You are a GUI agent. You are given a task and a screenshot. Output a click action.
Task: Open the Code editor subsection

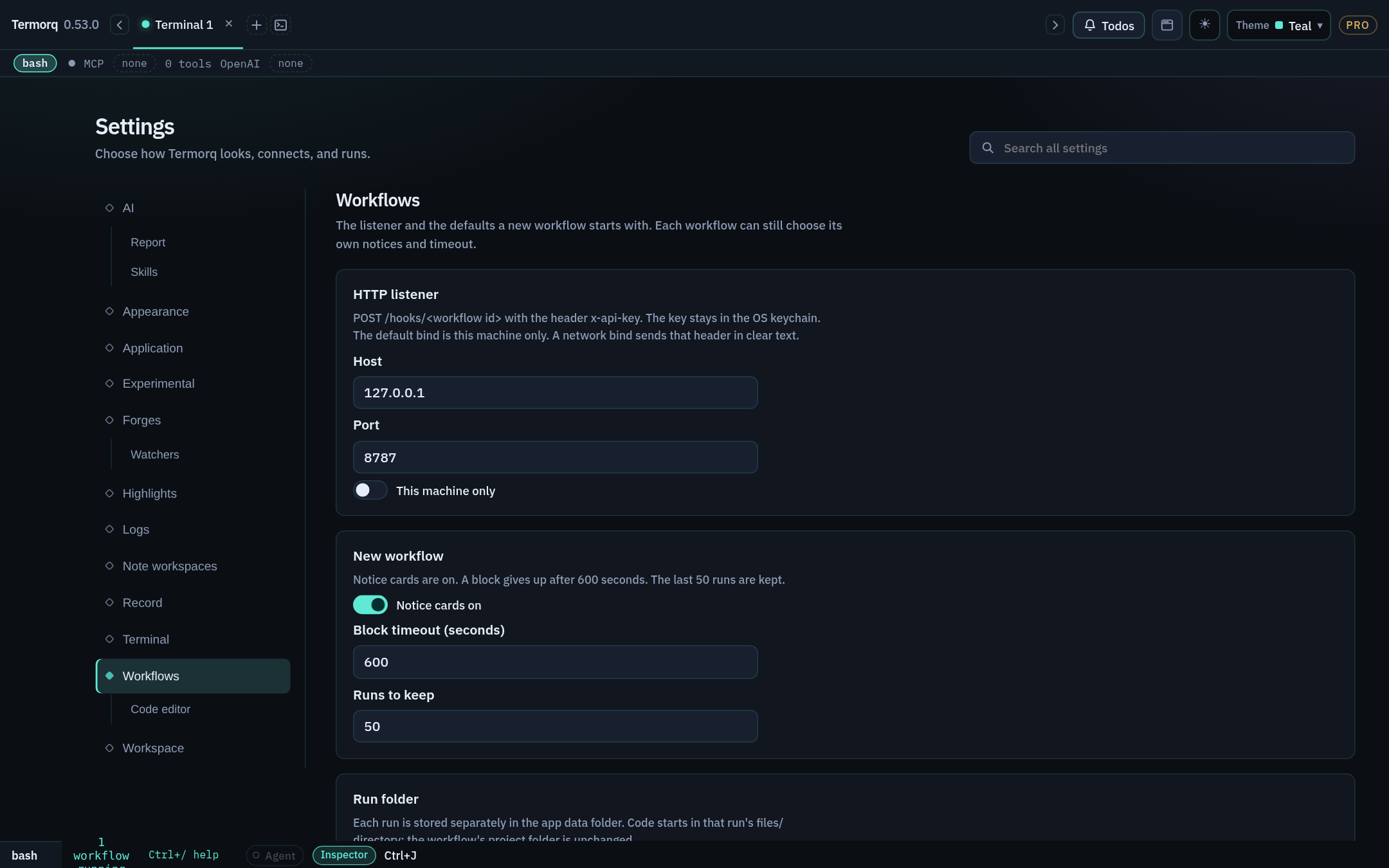(161, 709)
